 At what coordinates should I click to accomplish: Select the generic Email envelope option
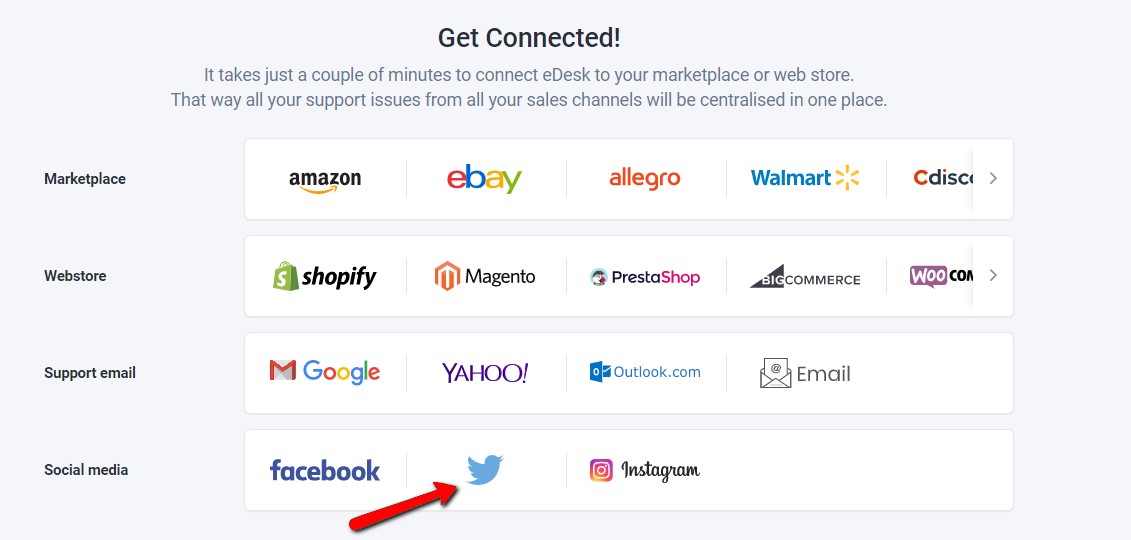click(x=805, y=373)
